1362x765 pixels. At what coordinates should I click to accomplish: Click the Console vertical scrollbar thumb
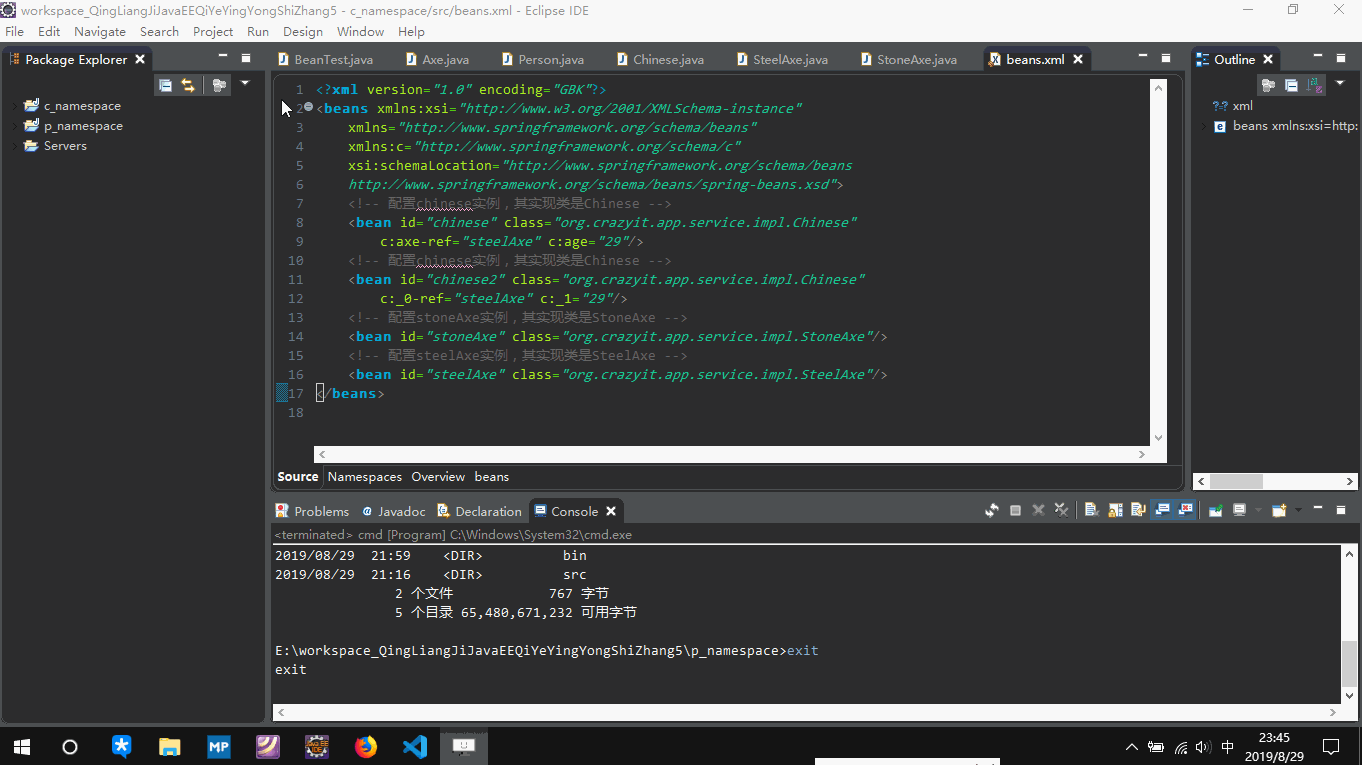pos(1350,665)
